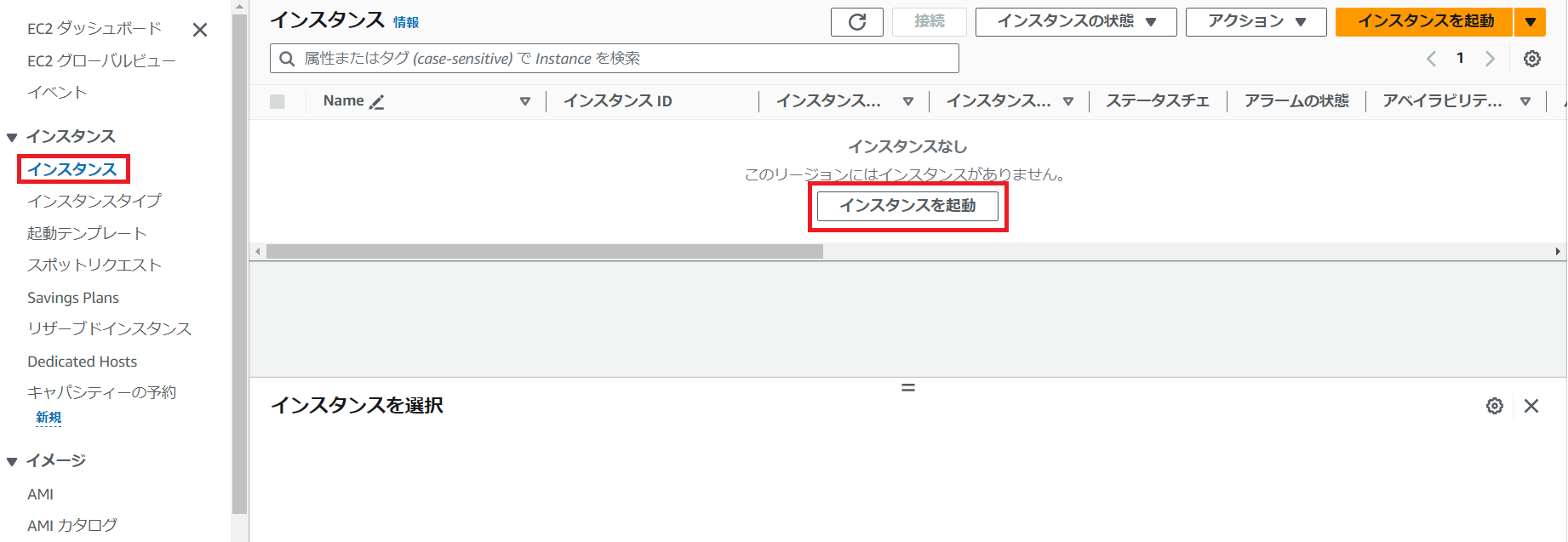The width and height of the screenshot is (1568, 542).
Task: Open the インスタンスの状態 dropdown
Action: click(1075, 22)
